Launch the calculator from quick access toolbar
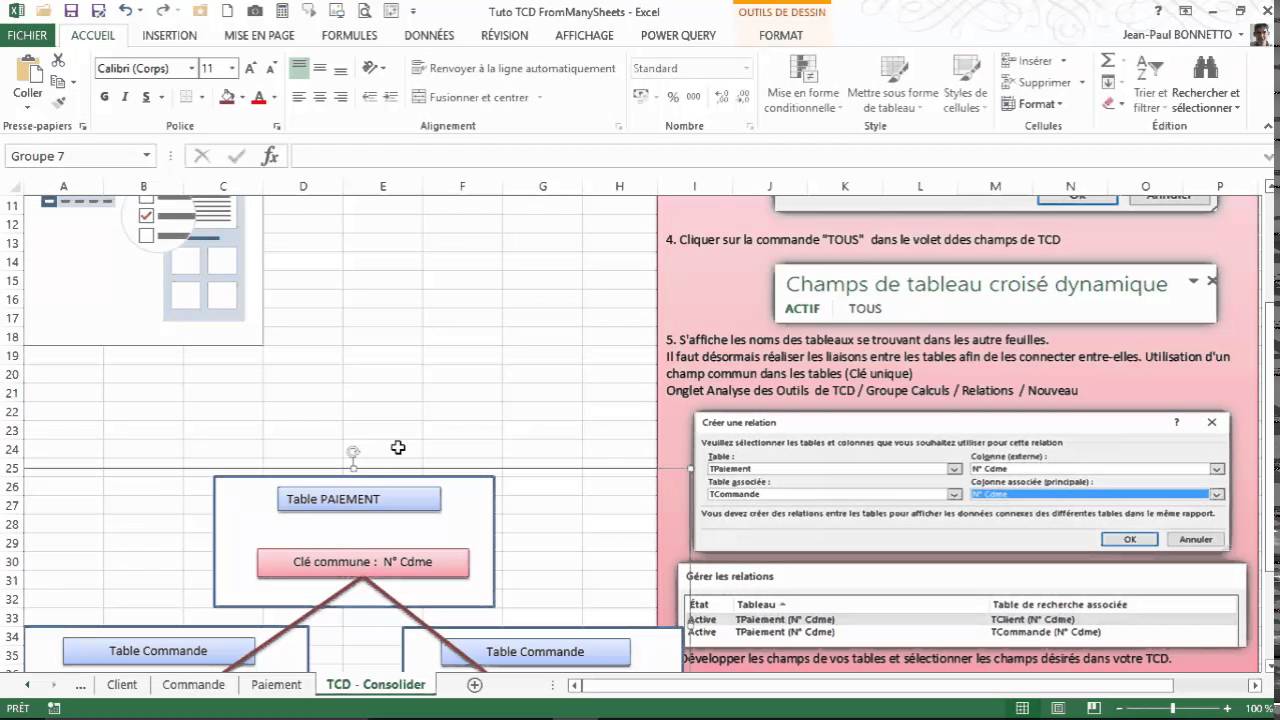 (282, 11)
